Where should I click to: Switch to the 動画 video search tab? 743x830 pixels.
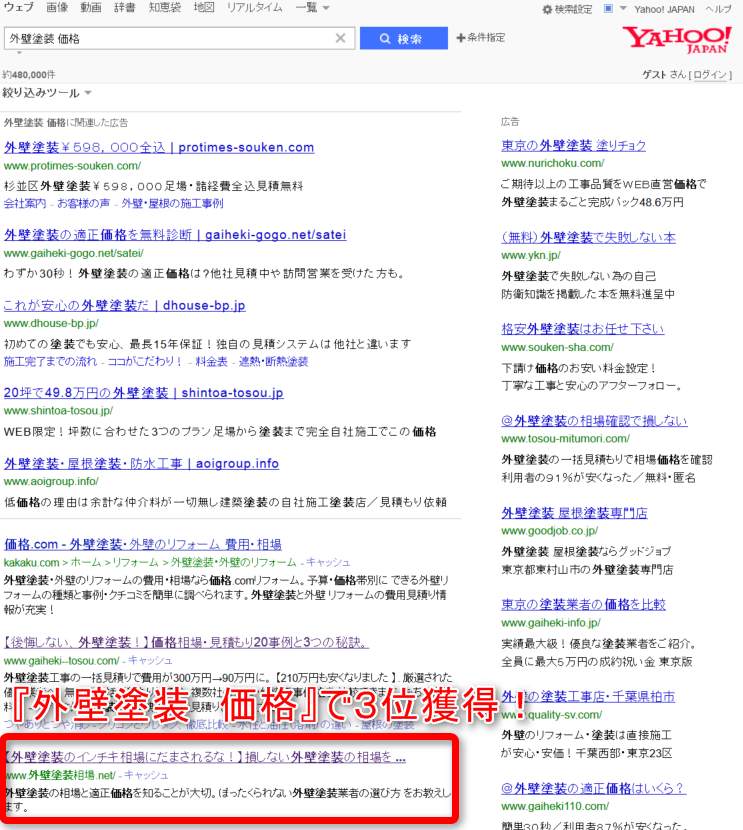tap(91, 7)
